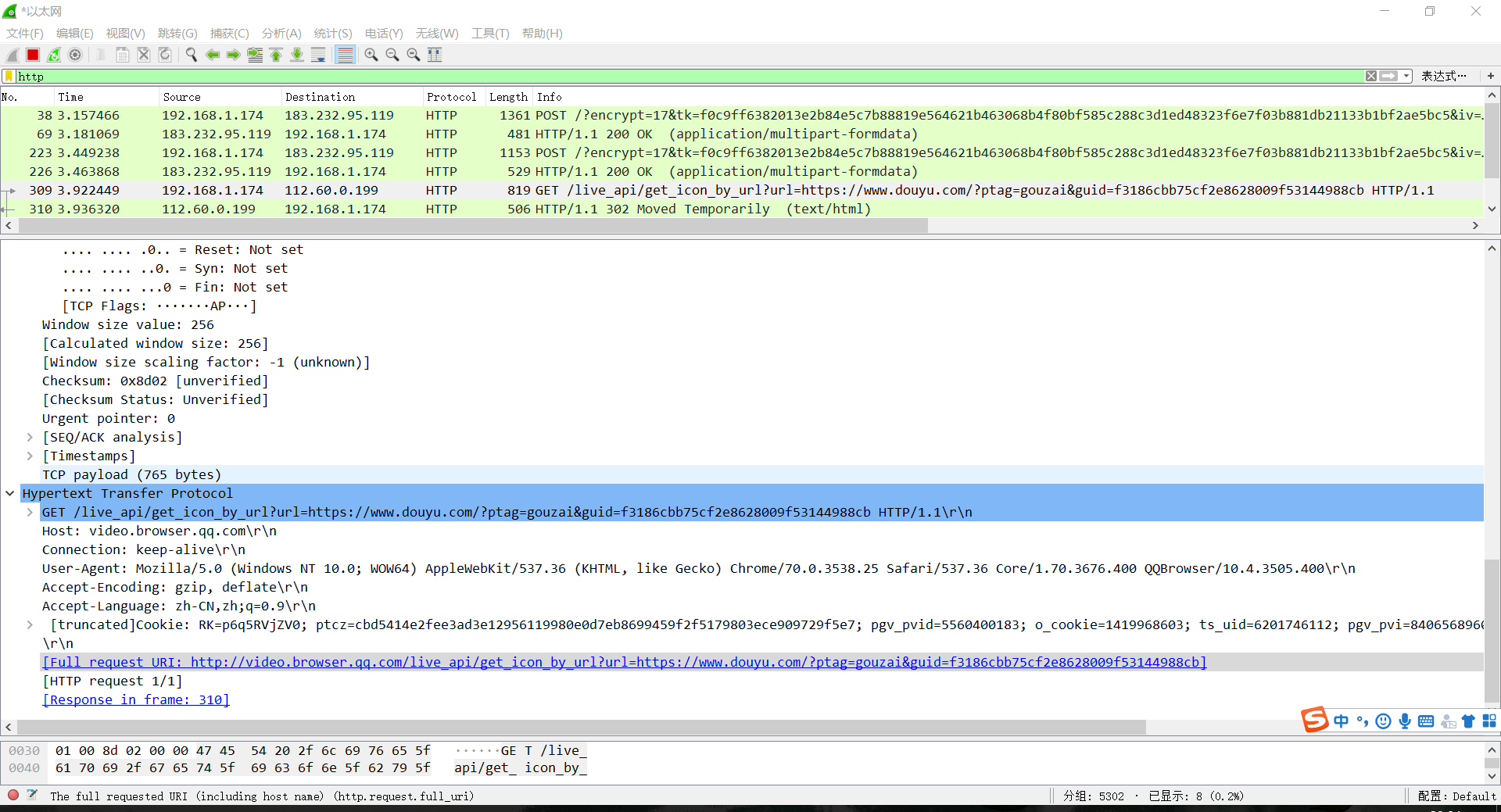This screenshot has width=1501, height=812.
Task: Follow the Full request URI link
Action: (624, 662)
